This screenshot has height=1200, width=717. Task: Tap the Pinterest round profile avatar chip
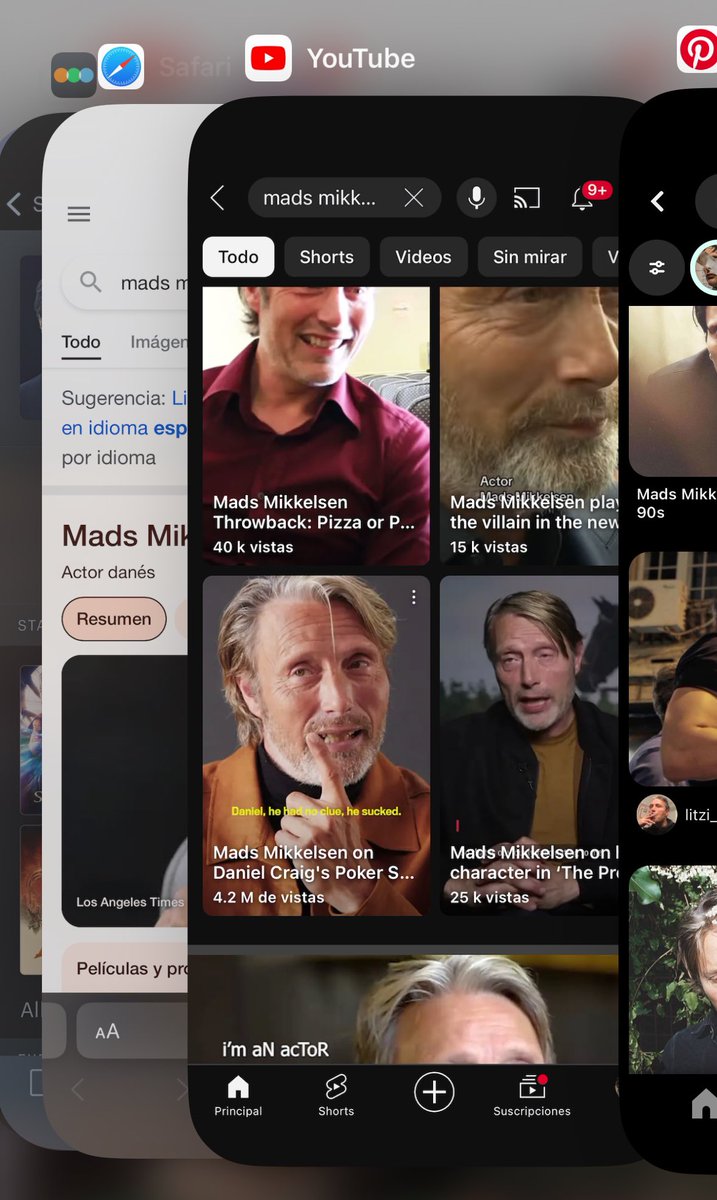[705, 268]
